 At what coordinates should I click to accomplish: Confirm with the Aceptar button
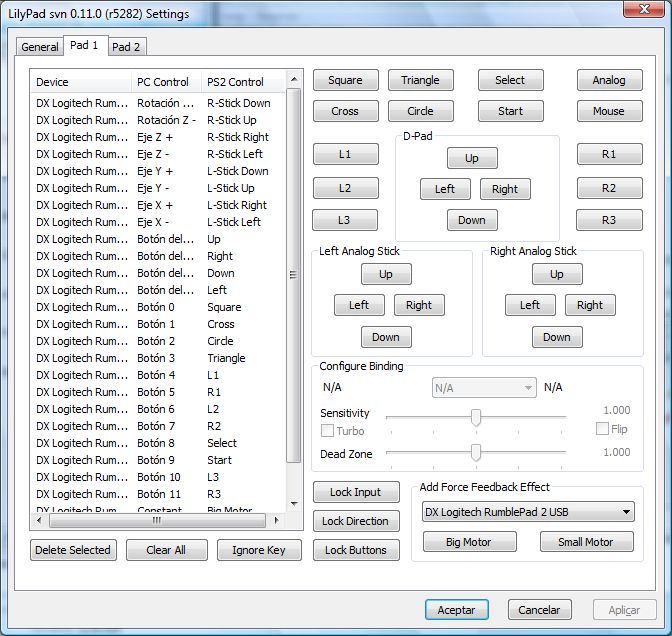[x=457, y=609]
